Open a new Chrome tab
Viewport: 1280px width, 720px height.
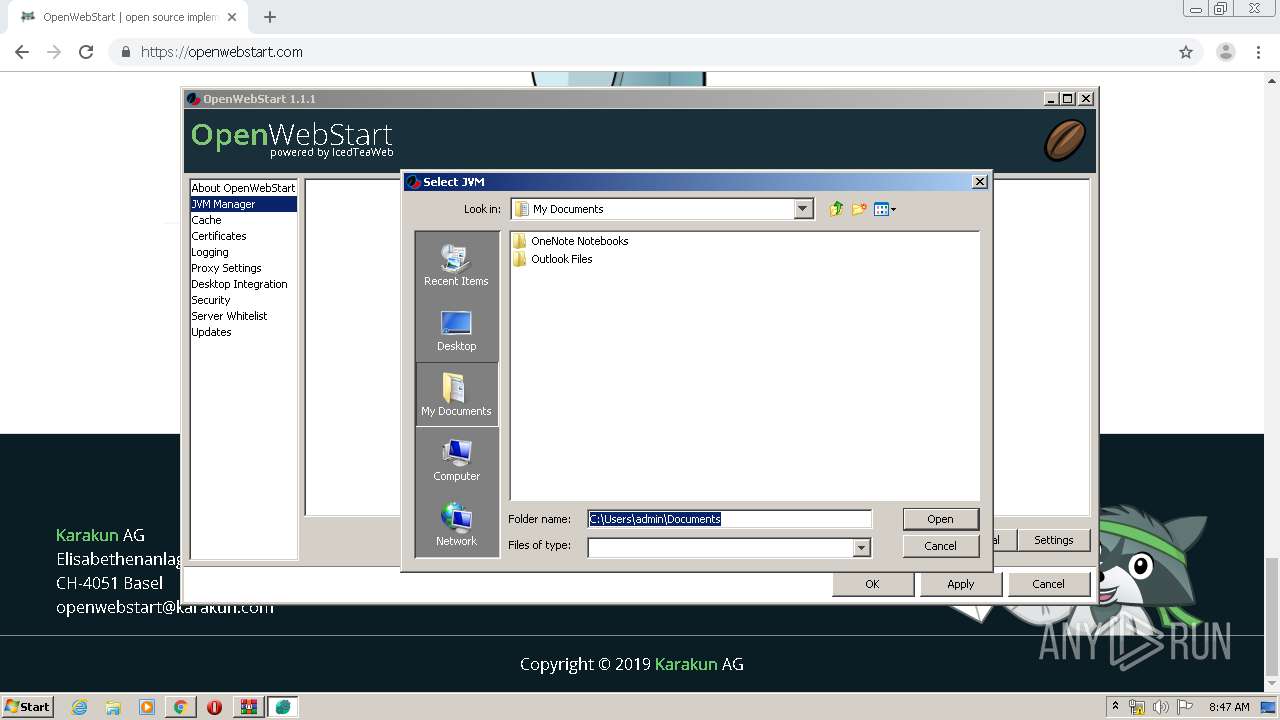click(x=269, y=17)
